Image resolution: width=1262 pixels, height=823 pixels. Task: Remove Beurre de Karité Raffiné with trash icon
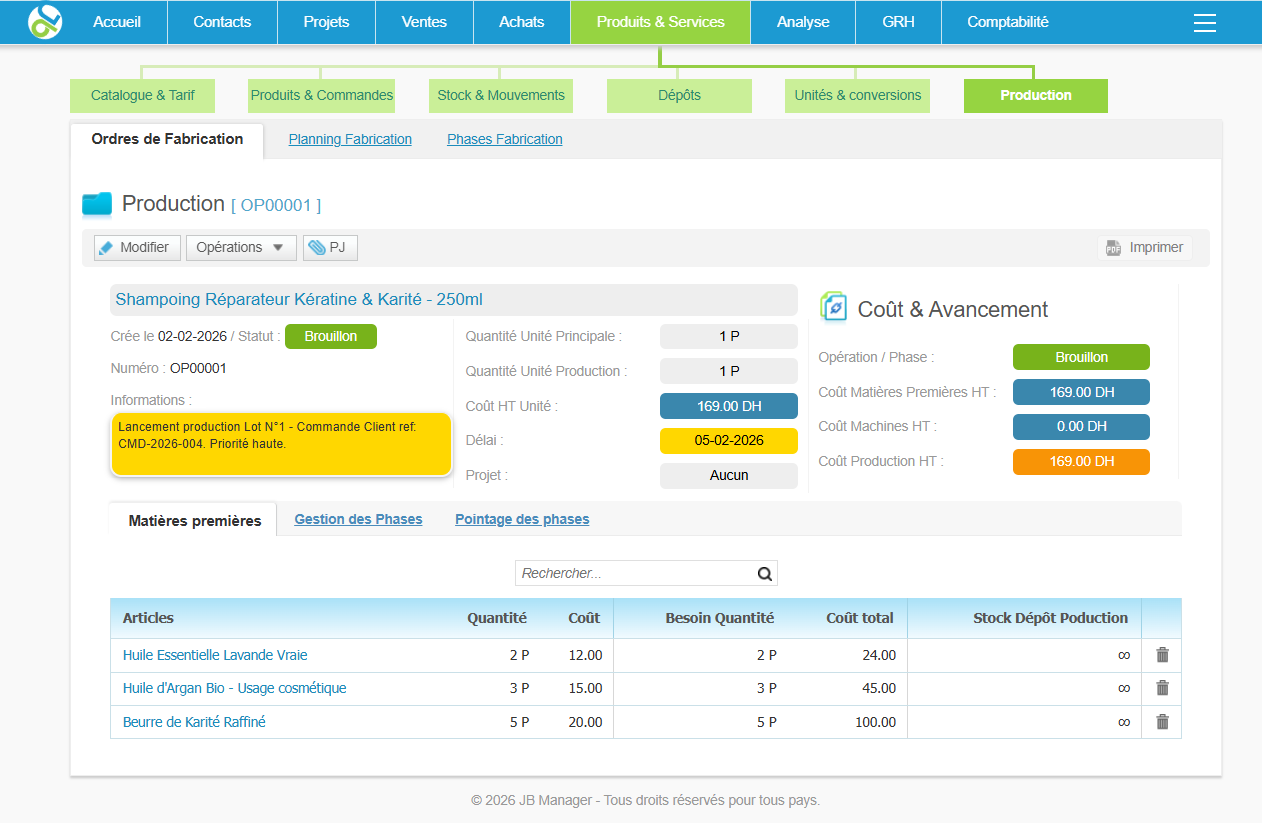point(1162,722)
